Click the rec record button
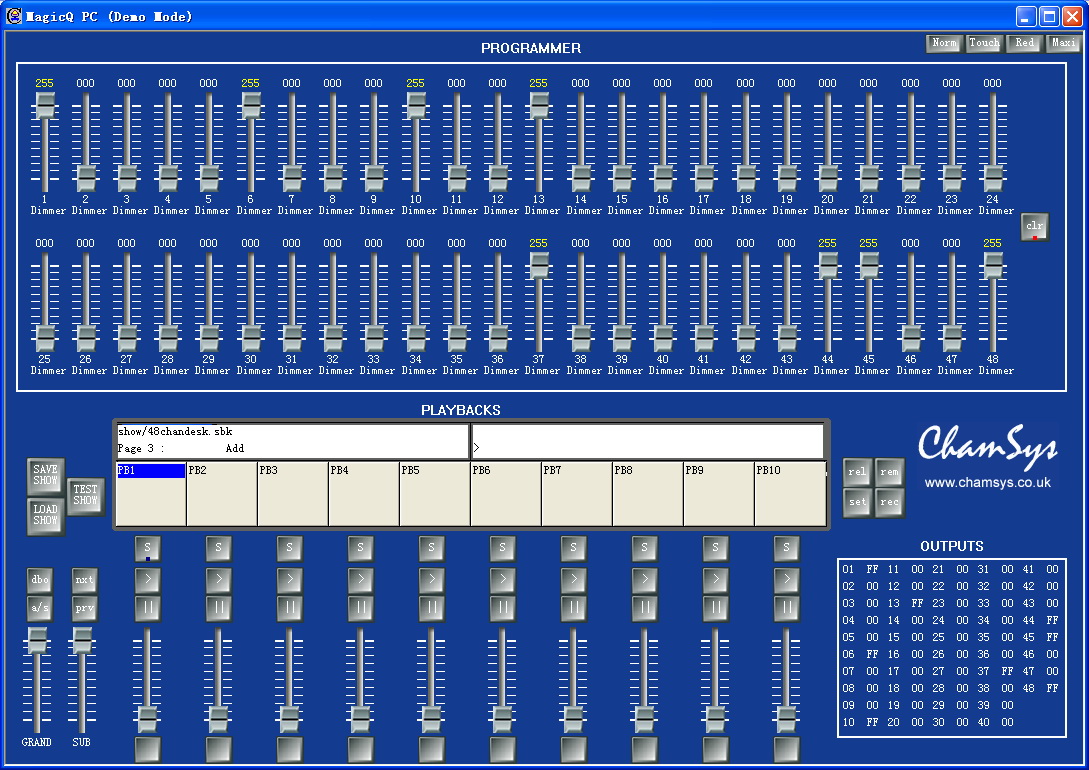This screenshot has width=1089, height=770. point(889,502)
